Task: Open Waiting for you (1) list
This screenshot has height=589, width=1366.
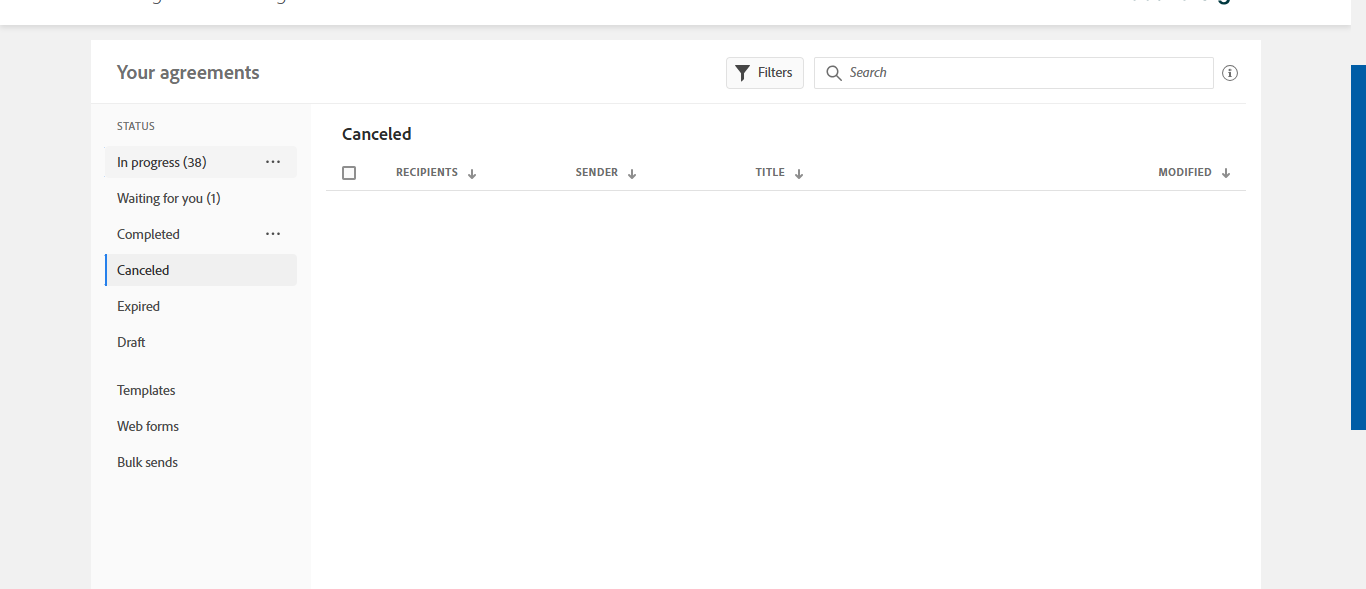Action: [169, 198]
